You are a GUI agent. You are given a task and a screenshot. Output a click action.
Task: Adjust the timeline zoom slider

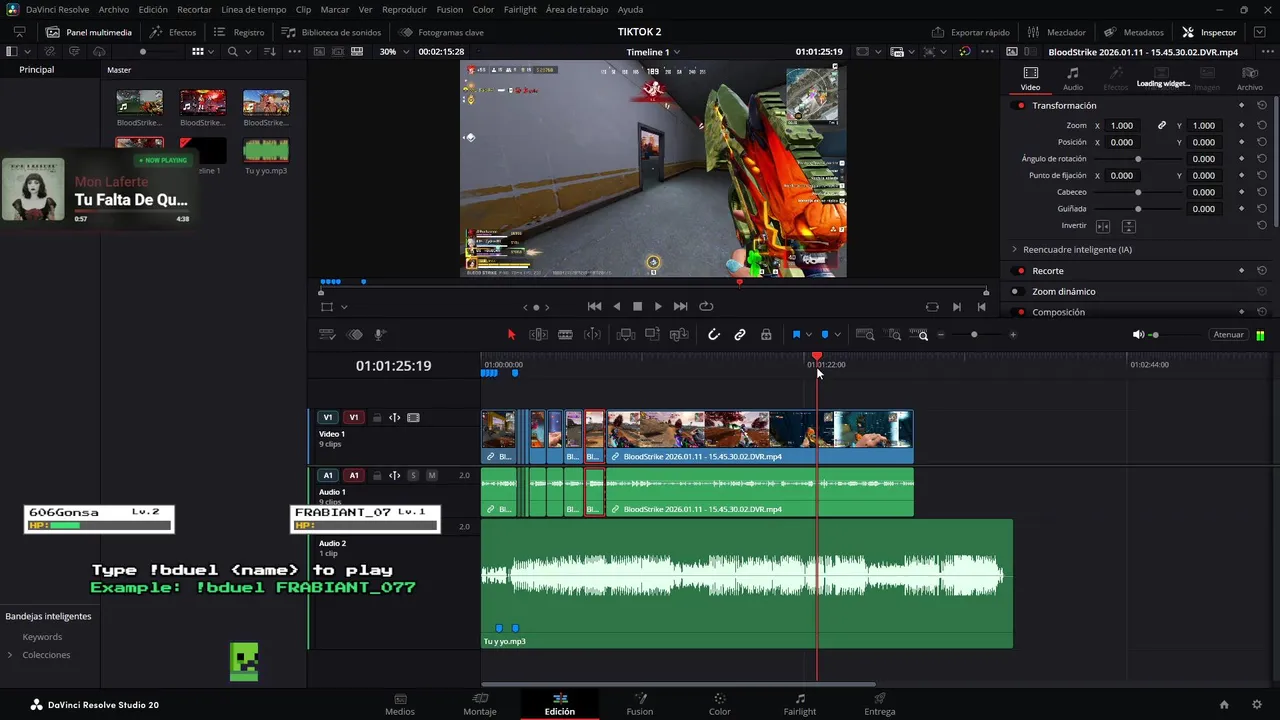[x=975, y=335]
